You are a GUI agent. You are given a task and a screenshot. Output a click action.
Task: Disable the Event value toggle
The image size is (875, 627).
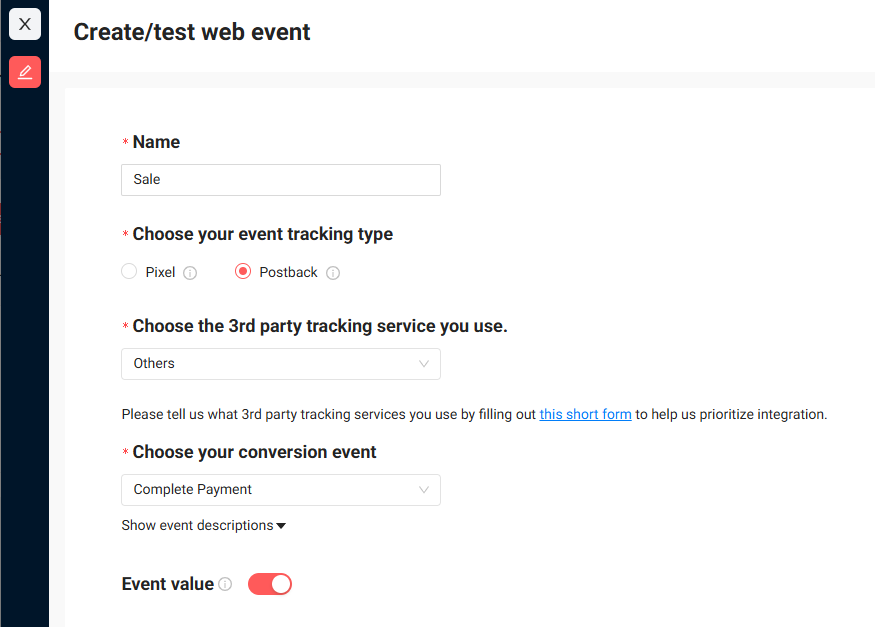[269, 583]
